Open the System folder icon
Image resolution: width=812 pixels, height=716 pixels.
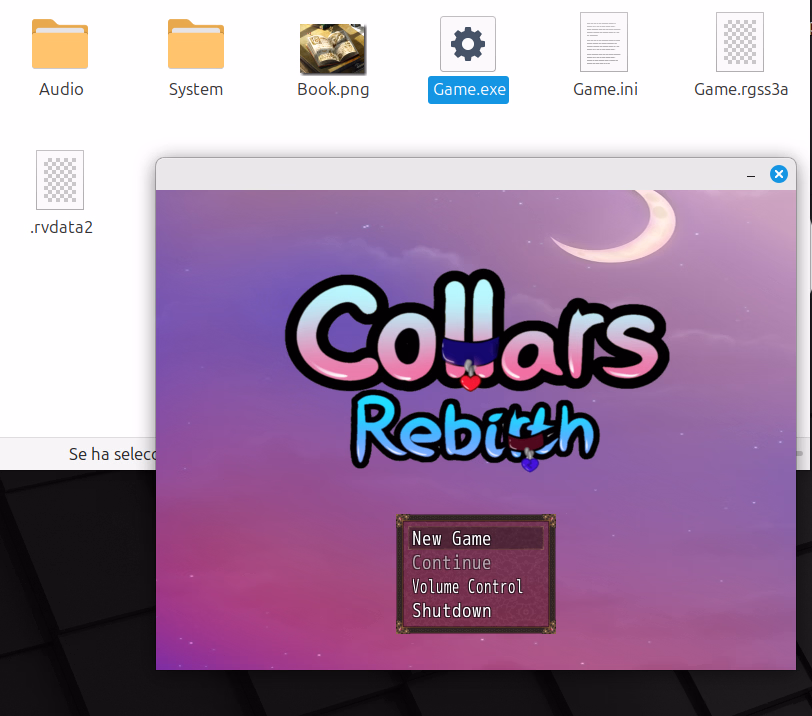(196, 44)
